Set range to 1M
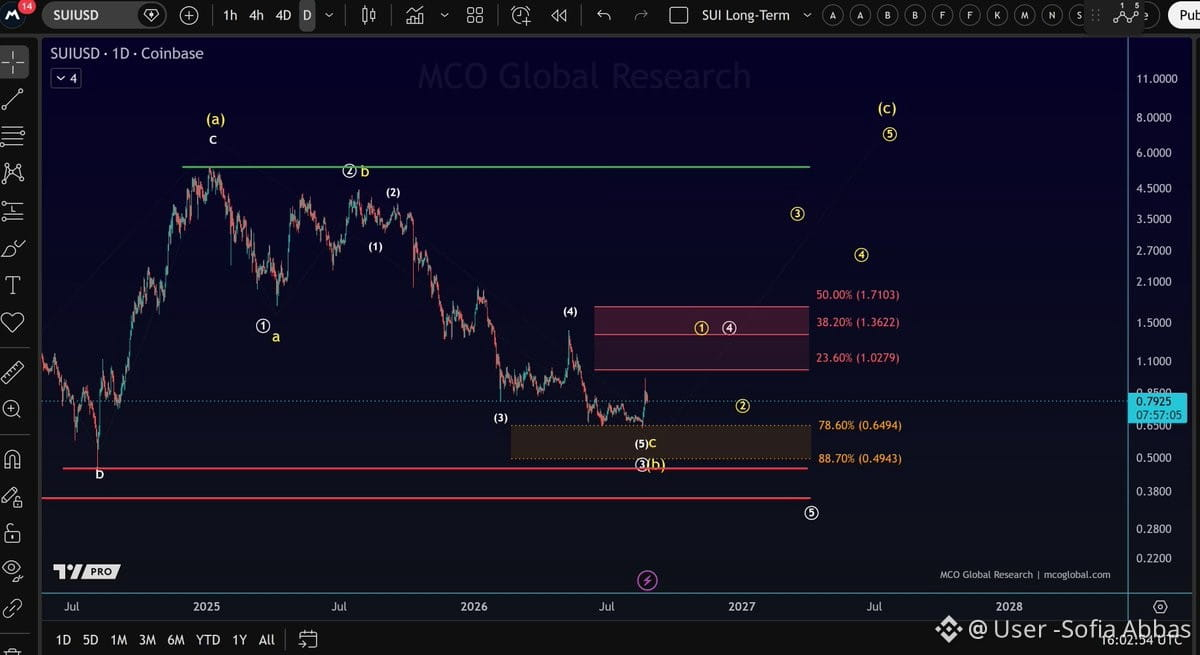 [119, 639]
